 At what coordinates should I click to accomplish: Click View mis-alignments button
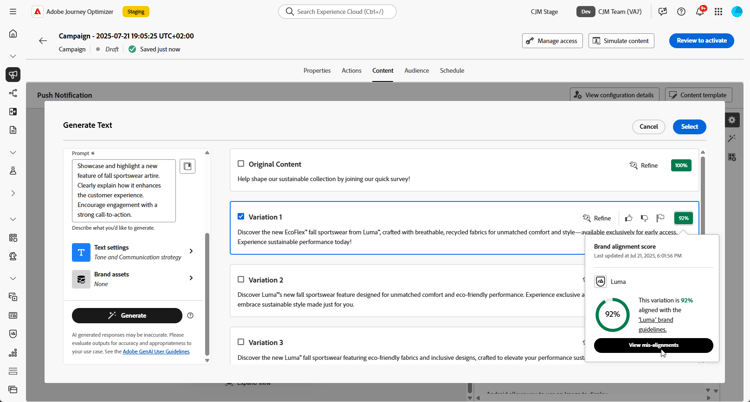pyautogui.click(x=653, y=345)
